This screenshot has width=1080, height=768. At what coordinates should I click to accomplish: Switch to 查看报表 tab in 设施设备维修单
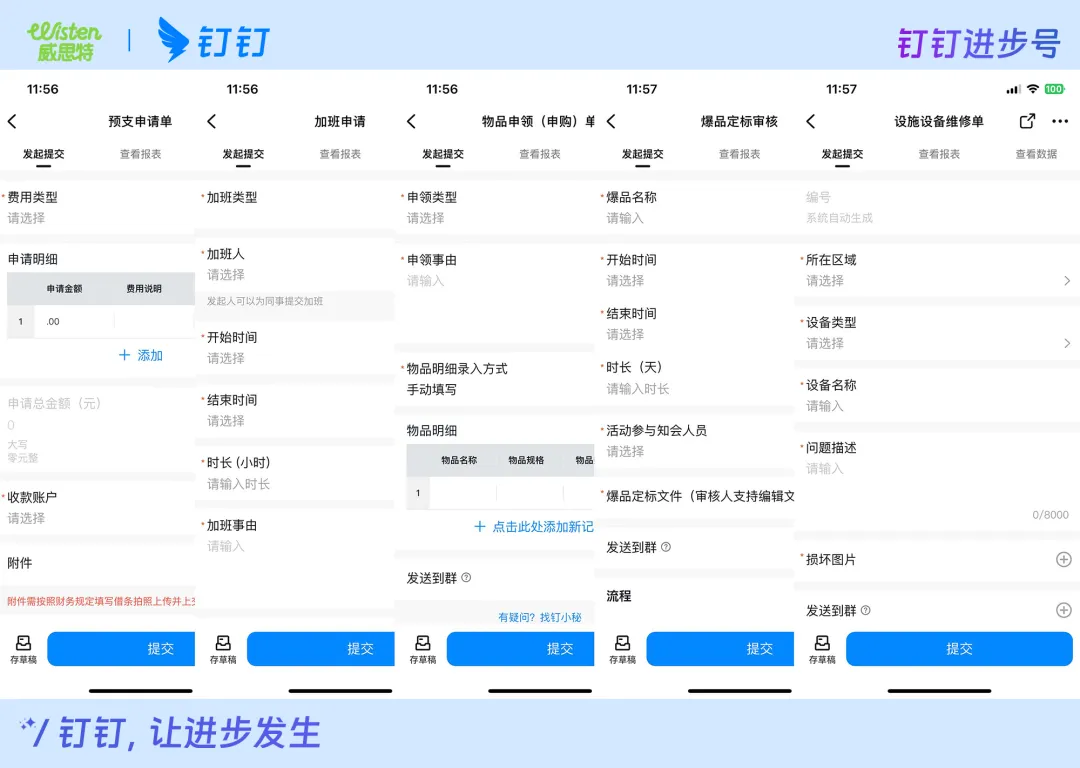pos(939,154)
